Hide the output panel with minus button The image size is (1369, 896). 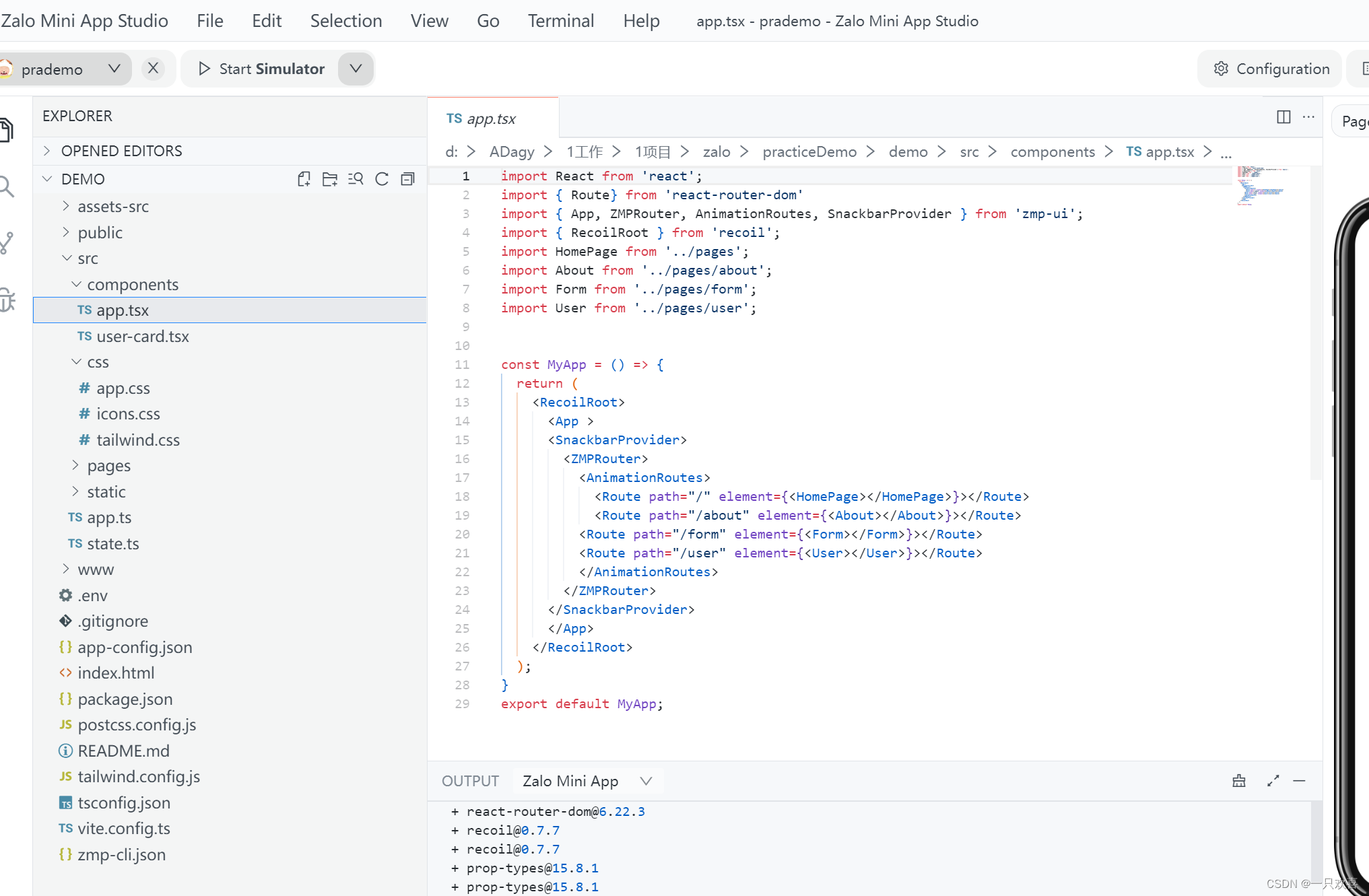click(1300, 781)
